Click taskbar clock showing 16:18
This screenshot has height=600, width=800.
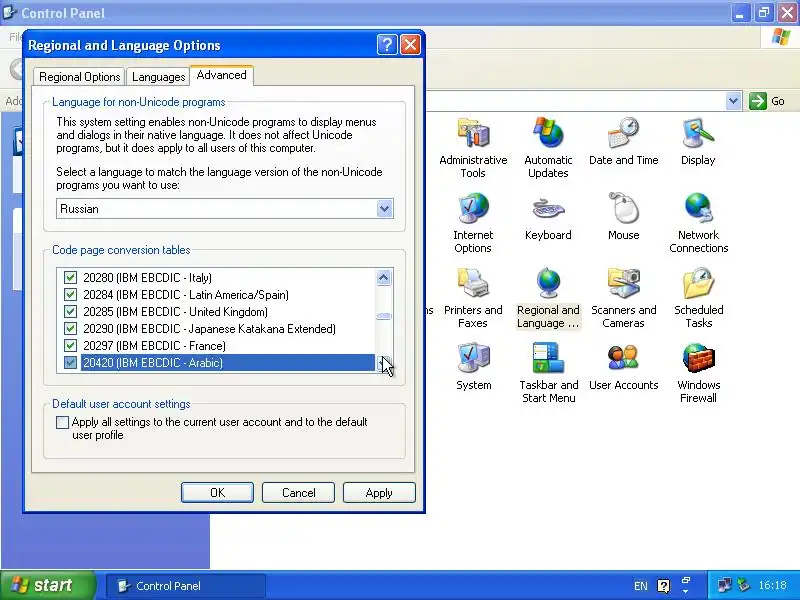coord(772,585)
